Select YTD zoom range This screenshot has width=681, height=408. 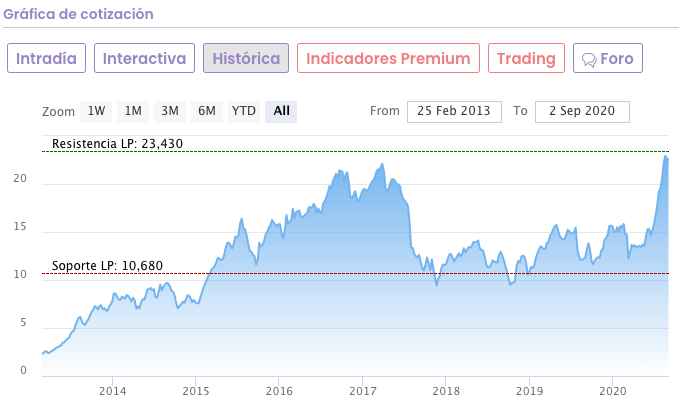(x=244, y=111)
